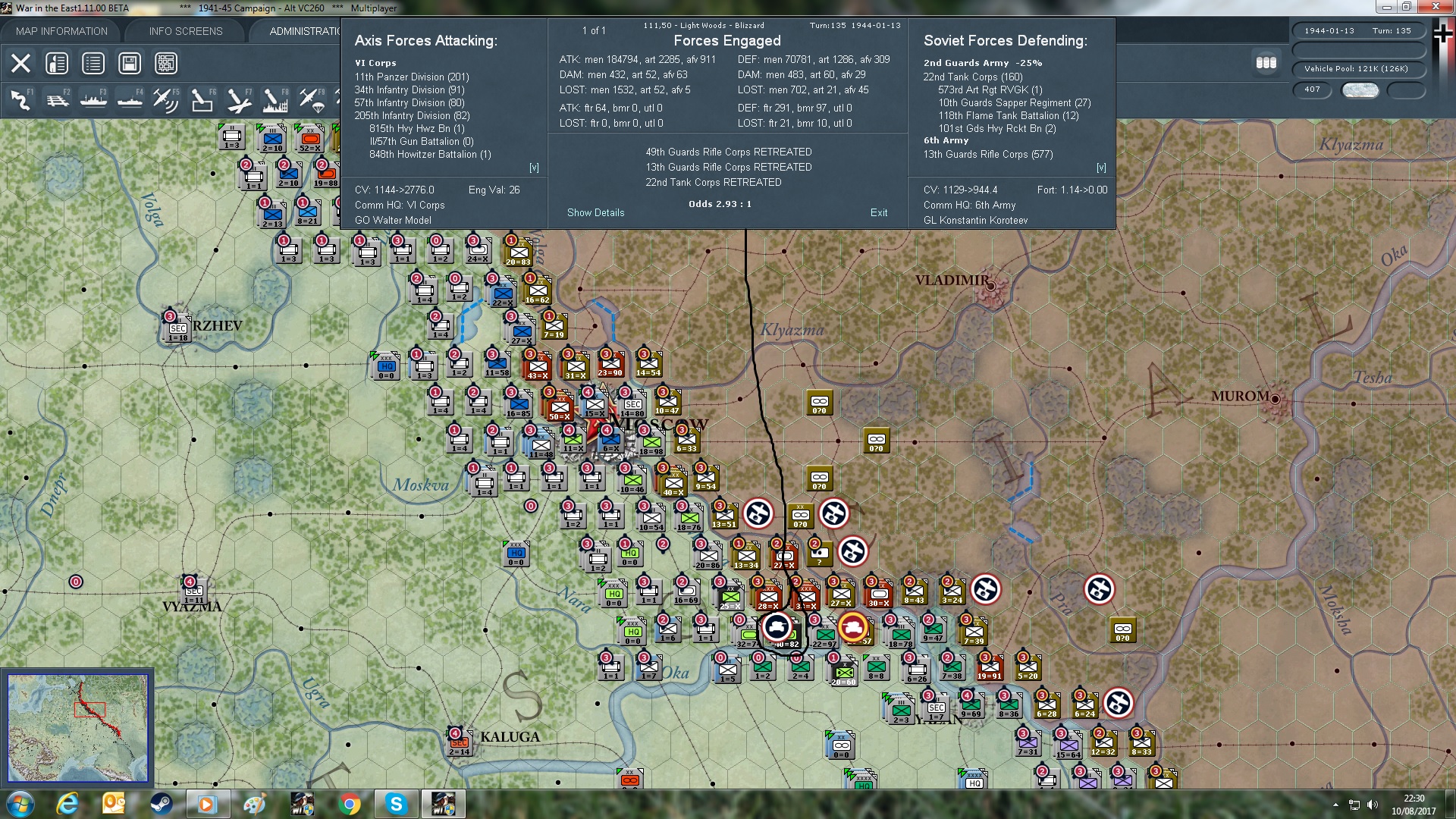The height and width of the screenshot is (819, 1456).
Task: Enable F9 air transport parachute mode
Action: (x=312, y=99)
